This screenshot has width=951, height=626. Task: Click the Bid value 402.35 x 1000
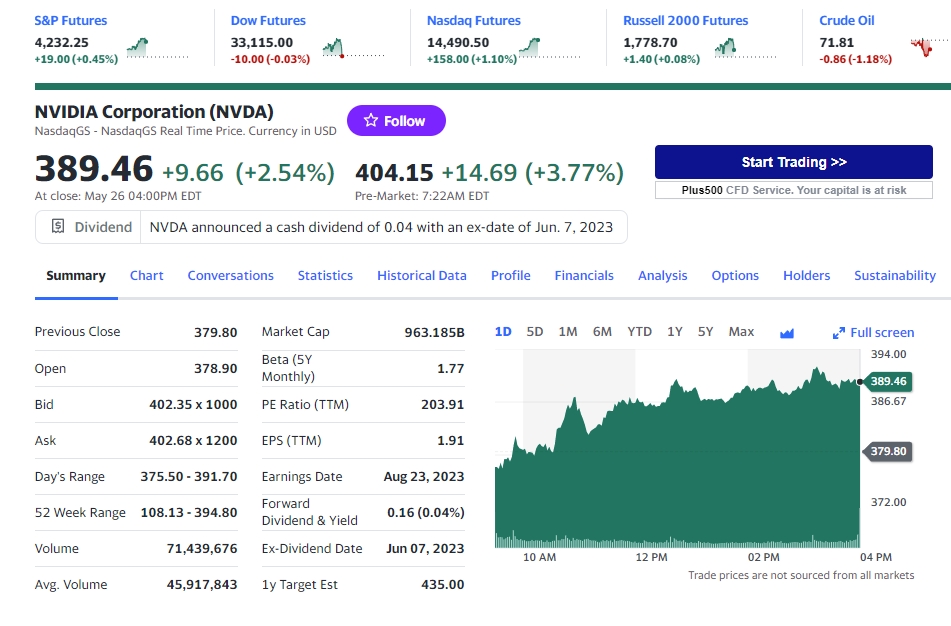click(193, 405)
